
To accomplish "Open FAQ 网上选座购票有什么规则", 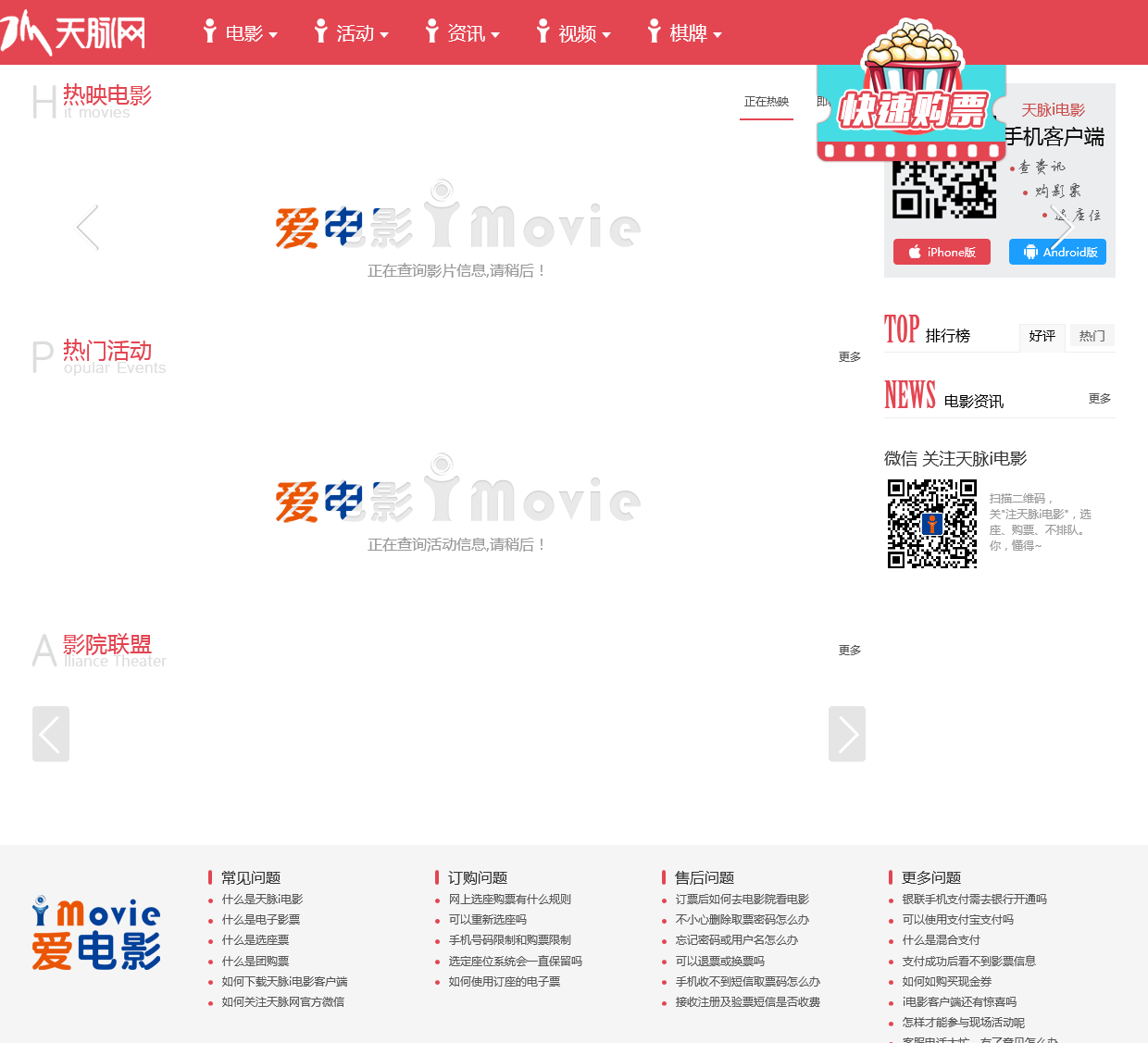I will pyautogui.click(x=510, y=900).
